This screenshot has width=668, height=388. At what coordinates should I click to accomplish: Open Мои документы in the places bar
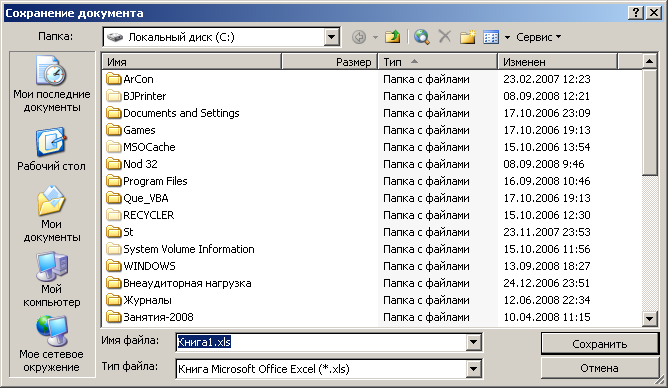click(52, 214)
